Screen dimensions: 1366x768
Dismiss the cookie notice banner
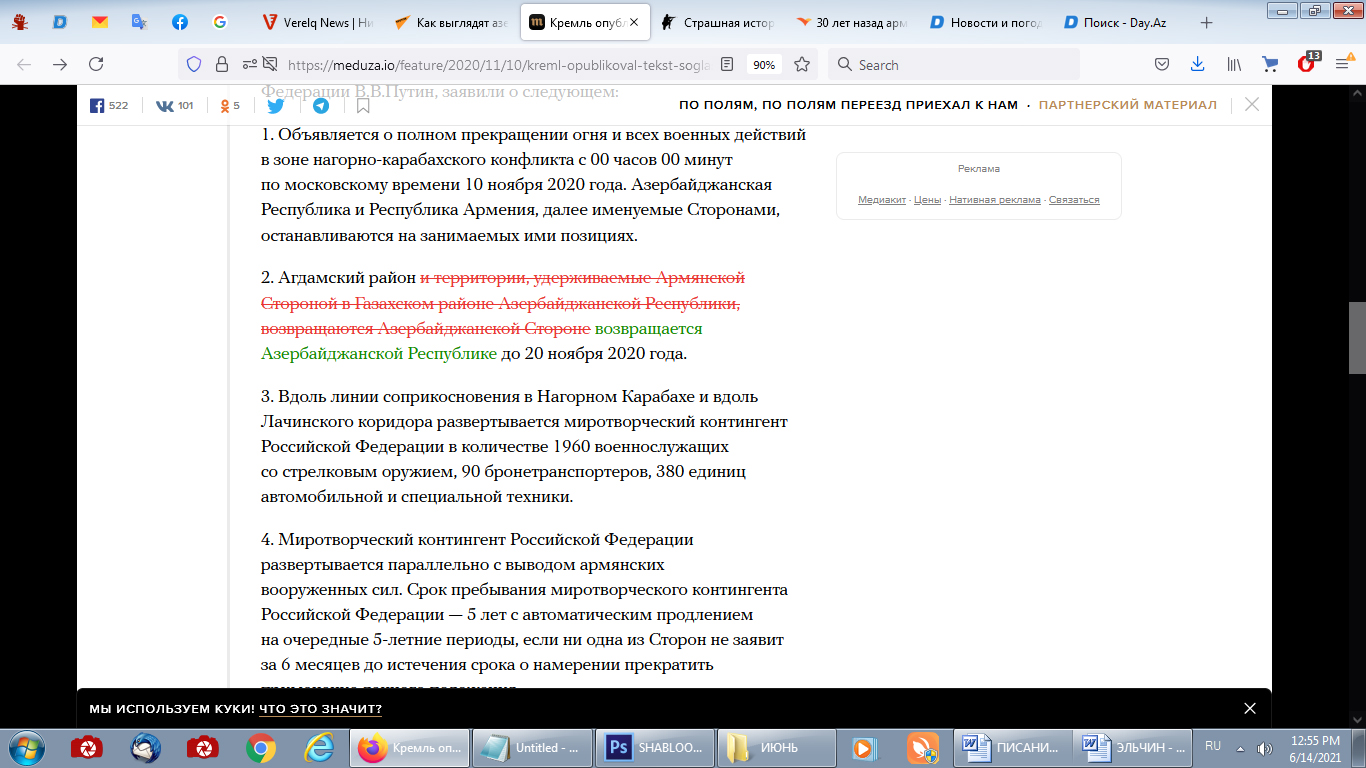tap(1249, 708)
